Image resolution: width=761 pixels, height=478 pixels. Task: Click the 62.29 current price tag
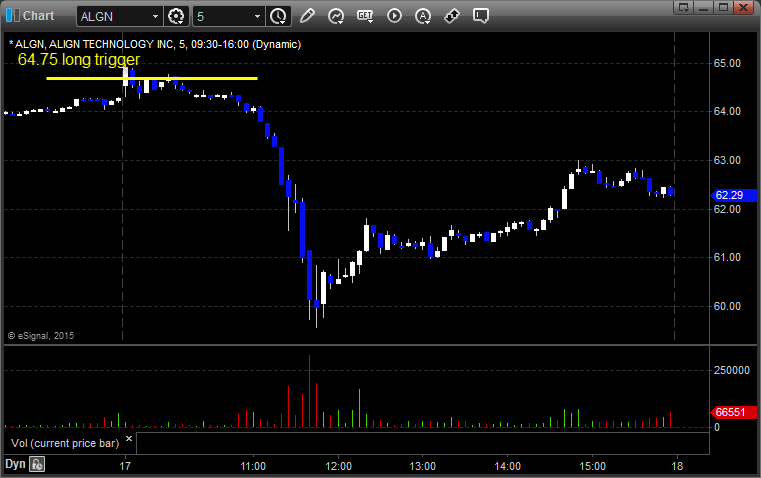733,195
